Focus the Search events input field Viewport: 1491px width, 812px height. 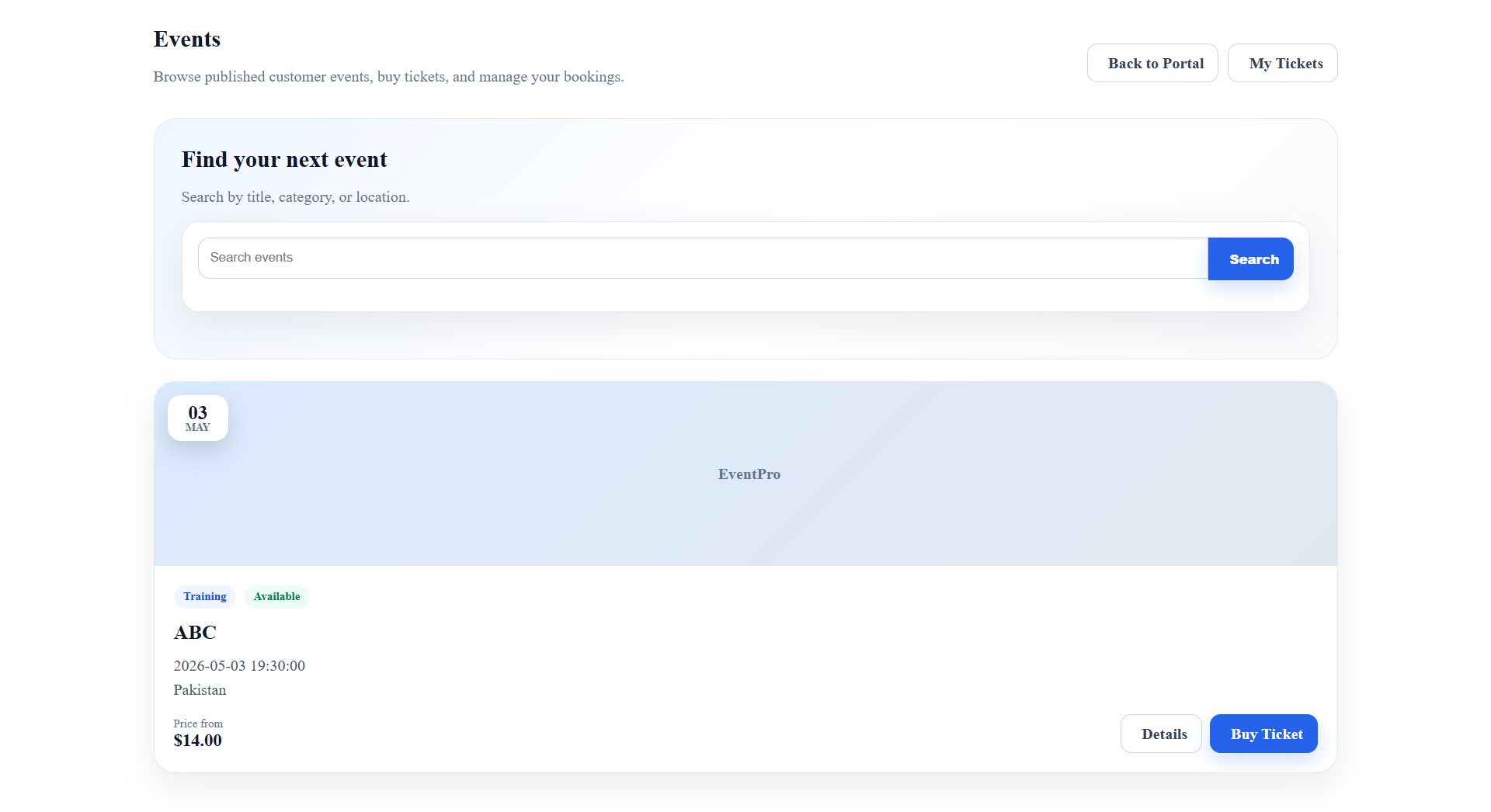click(x=702, y=258)
